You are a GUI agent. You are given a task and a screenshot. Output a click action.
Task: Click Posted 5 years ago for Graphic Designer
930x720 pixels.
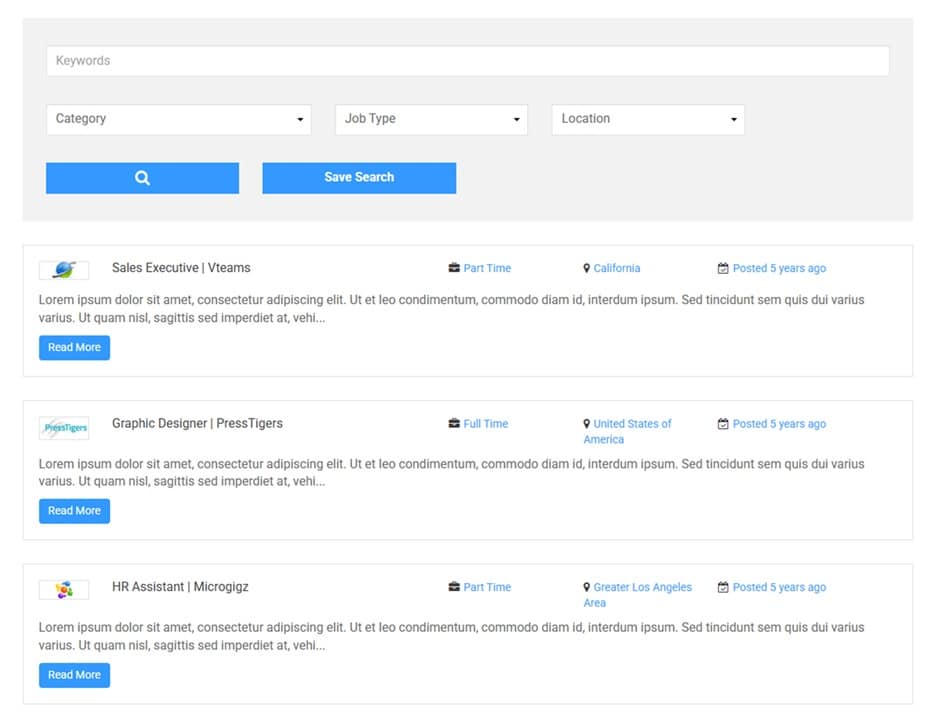[779, 423]
